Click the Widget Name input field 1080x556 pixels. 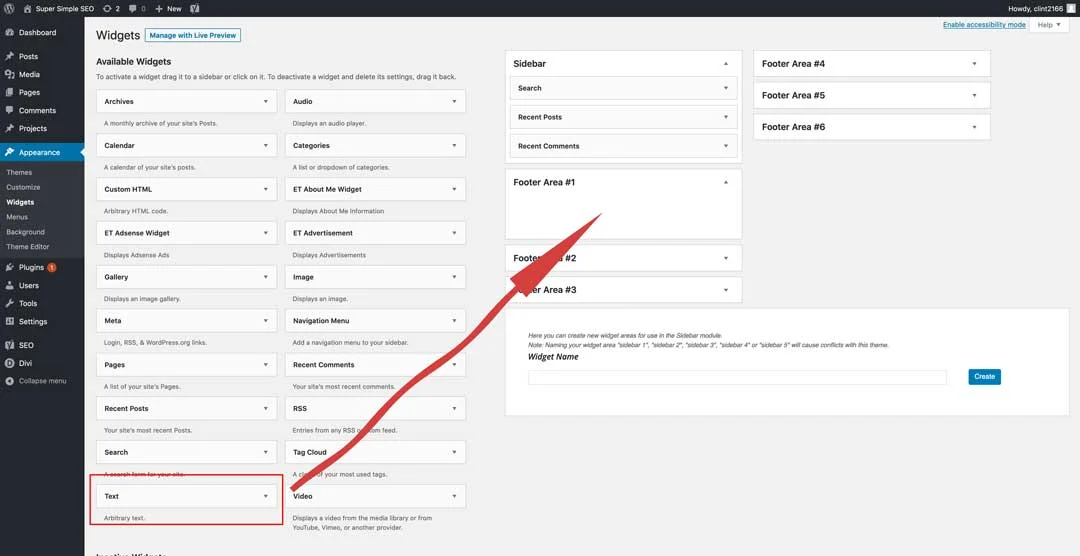coord(737,377)
